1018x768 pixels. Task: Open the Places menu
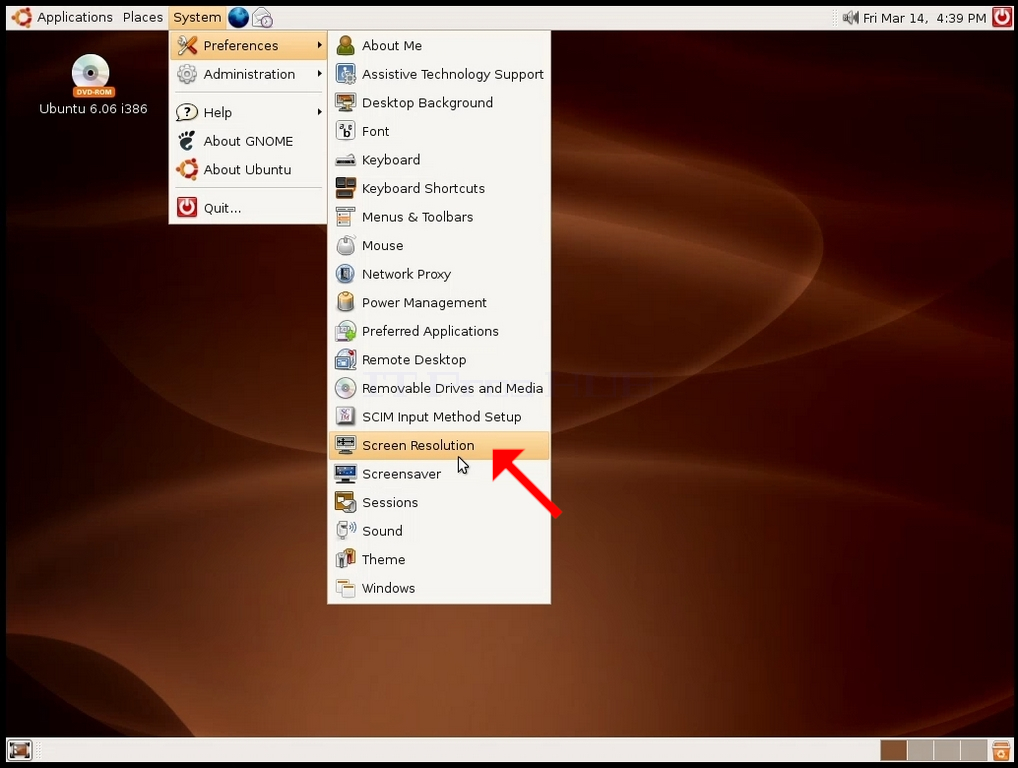[x=143, y=18]
